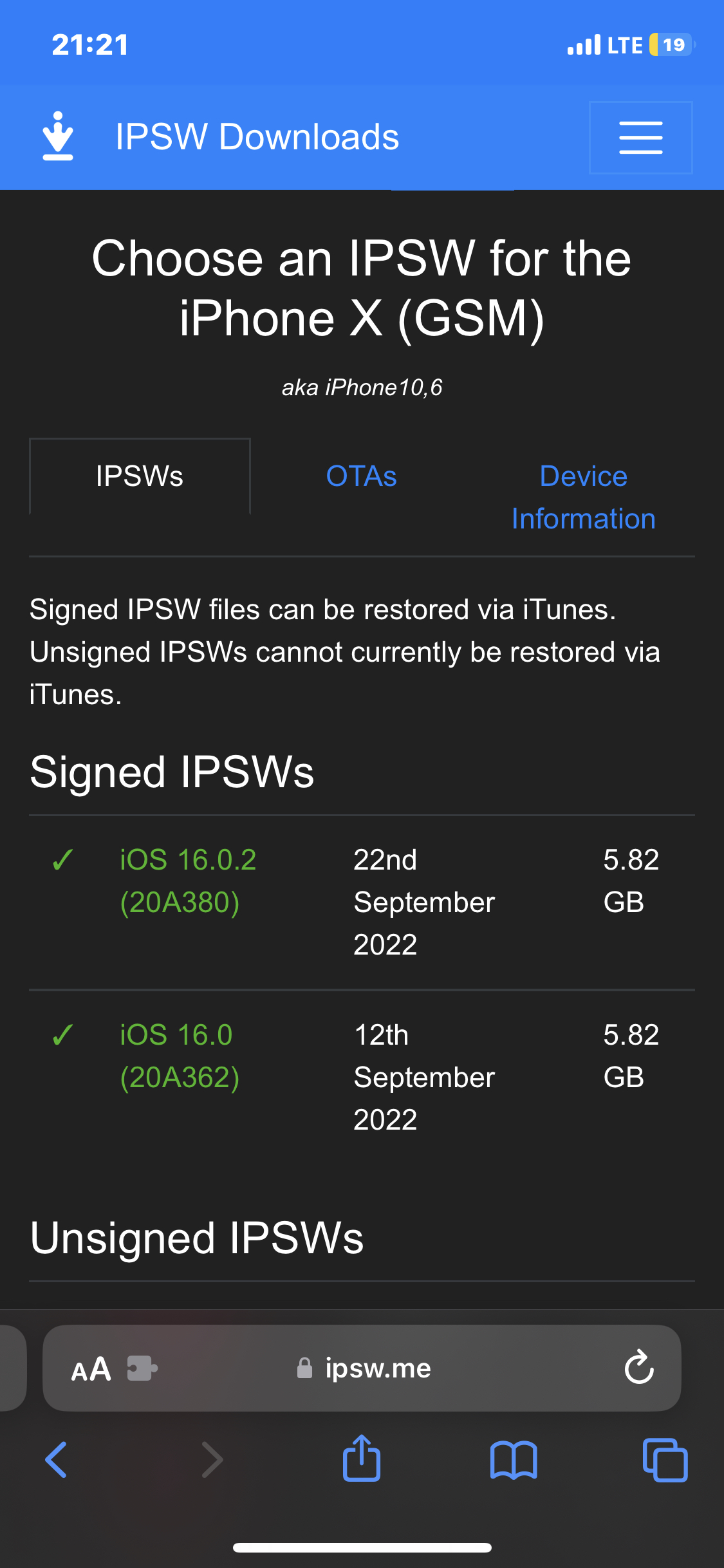Show open tabs overview icon
Screen dimensions: 724x1568
(665, 1460)
